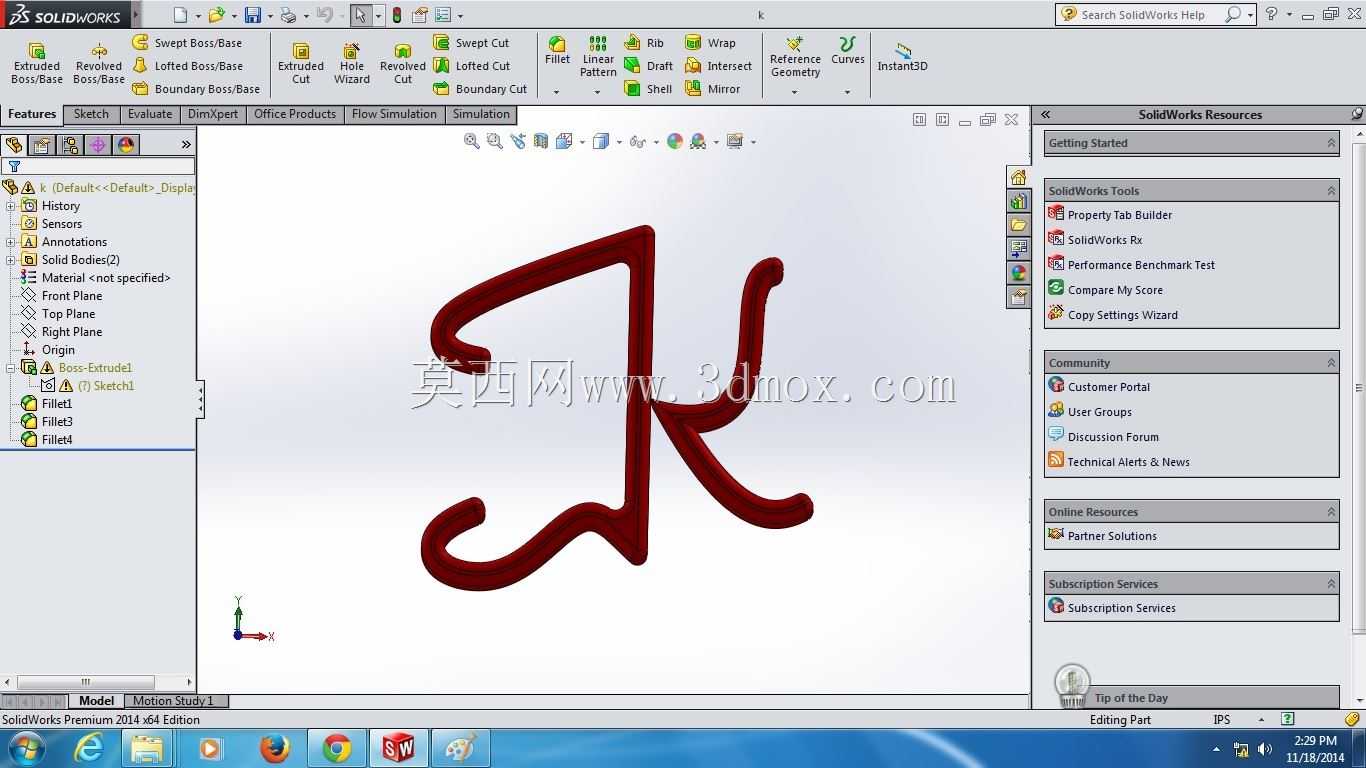Open the Reference Geometry tool
The image size is (1366, 768).
point(795,57)
